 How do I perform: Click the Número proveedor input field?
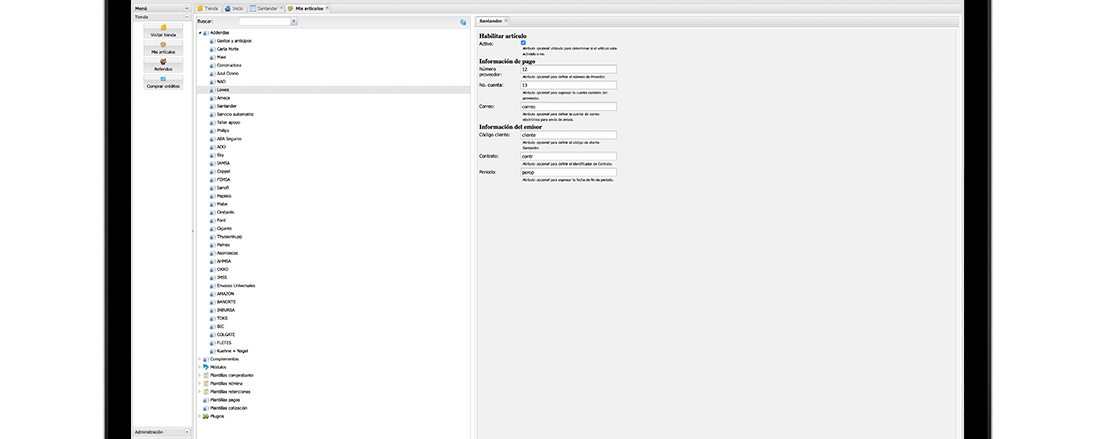point(568,69)
